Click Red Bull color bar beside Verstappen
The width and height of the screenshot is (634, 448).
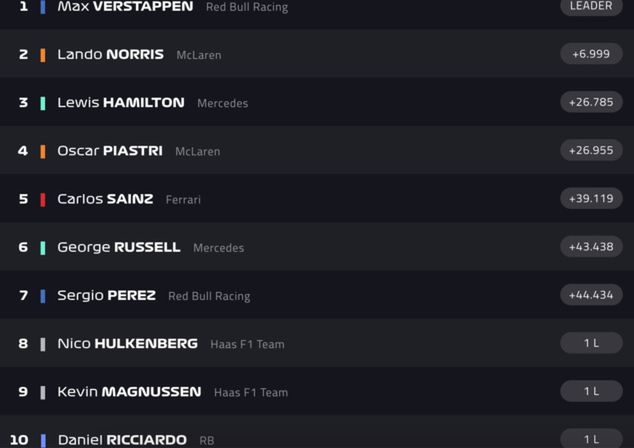pyautogui.click(x=43, y=7)
